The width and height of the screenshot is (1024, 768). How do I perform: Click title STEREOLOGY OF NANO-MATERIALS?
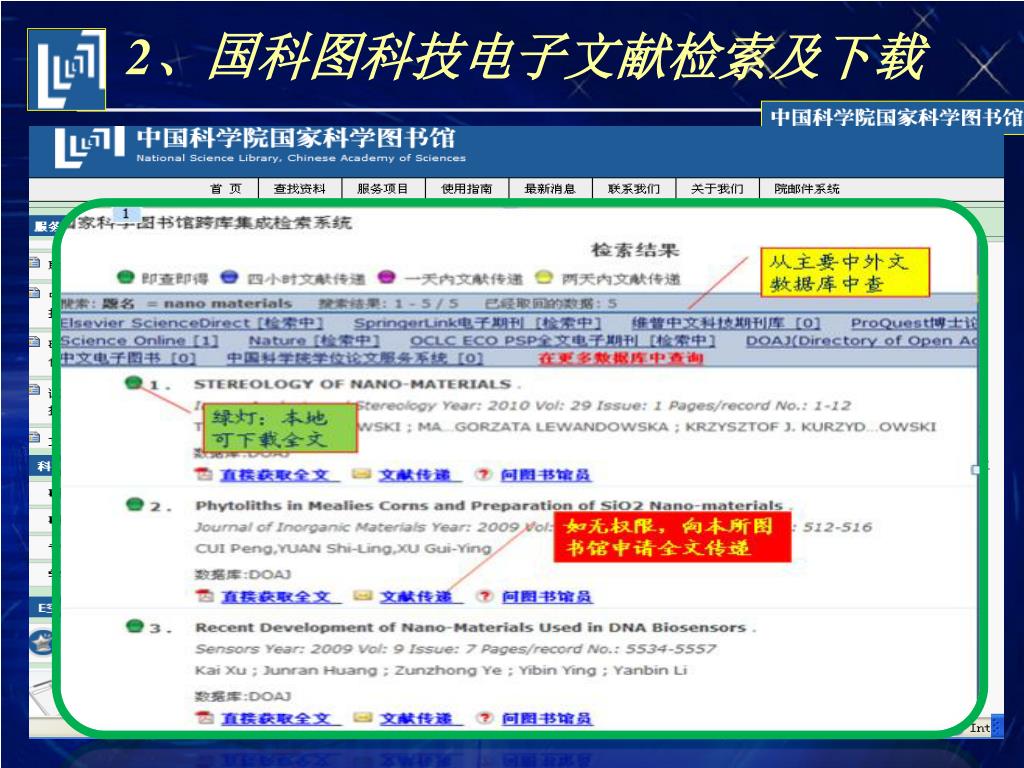(353, 384)
